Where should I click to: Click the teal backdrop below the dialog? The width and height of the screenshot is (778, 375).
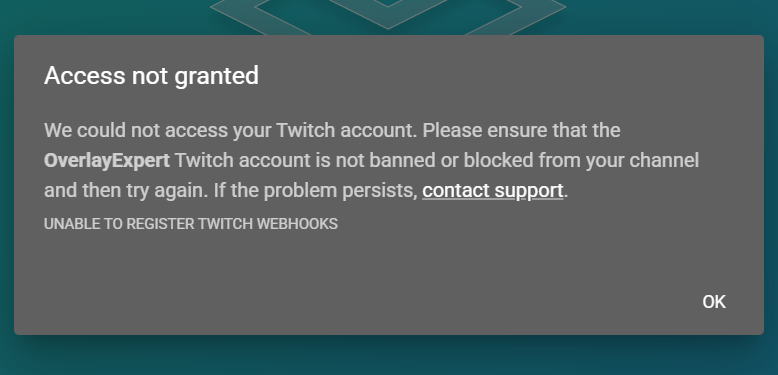click(389, 356)
